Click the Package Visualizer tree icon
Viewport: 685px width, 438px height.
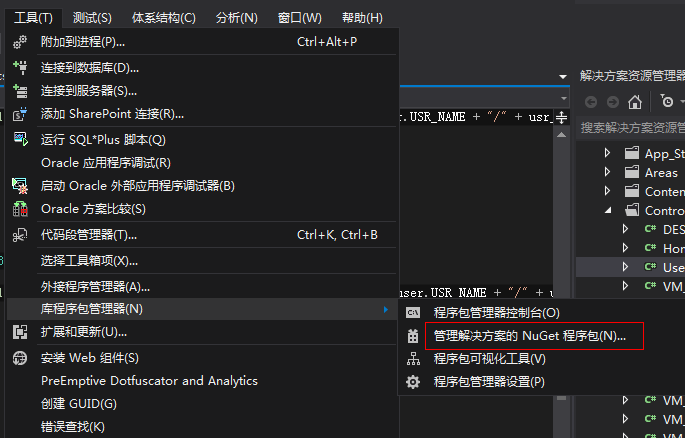(413, 359)
